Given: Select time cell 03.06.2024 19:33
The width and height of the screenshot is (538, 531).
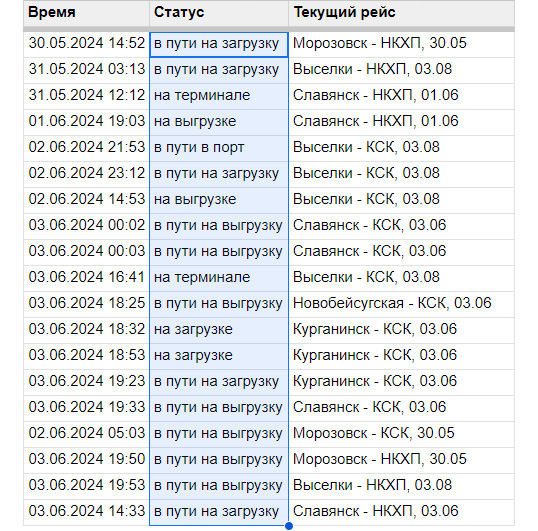Looking at the screenshot, I should point(87,408).
